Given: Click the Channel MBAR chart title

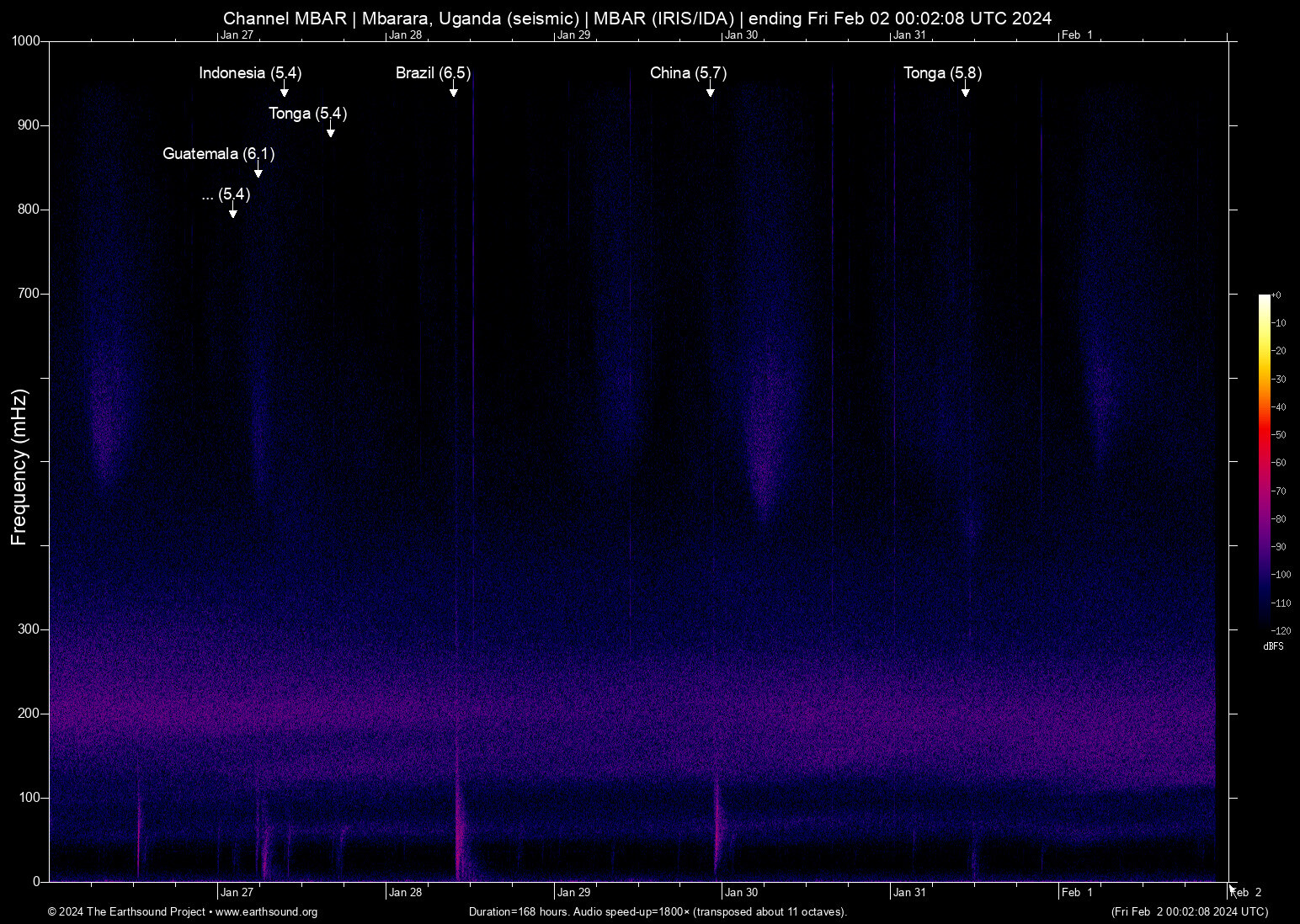Looking at the screenshot, I should coord(637,18).
